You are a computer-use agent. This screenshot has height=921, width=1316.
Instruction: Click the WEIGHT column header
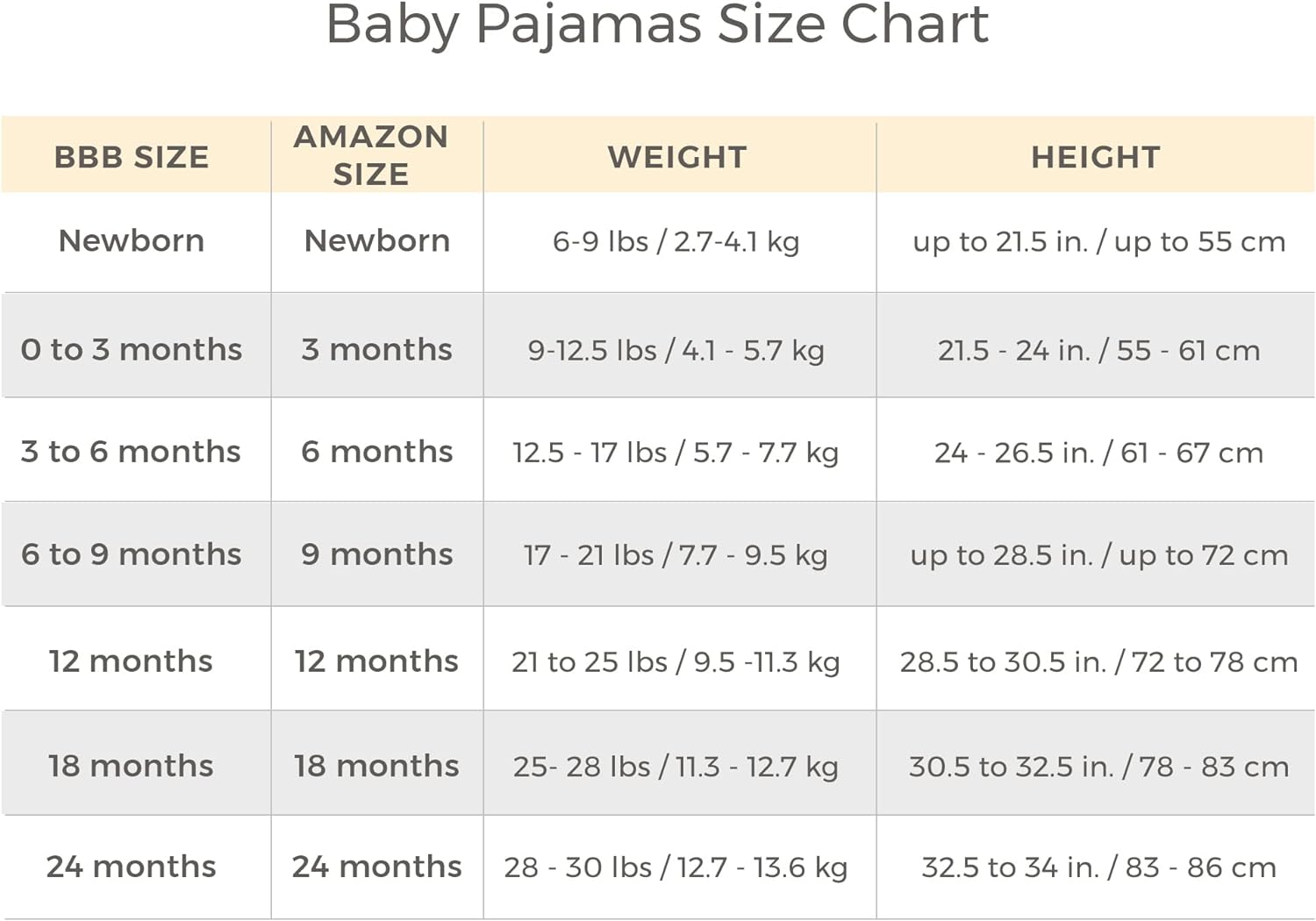677,157
